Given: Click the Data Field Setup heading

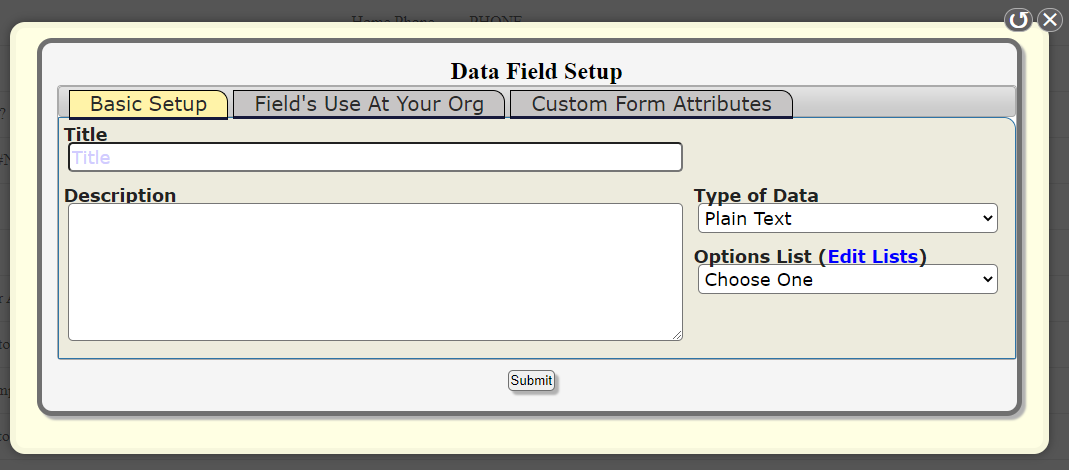Looking at the screenshot, I should click(x=536, y=72).
